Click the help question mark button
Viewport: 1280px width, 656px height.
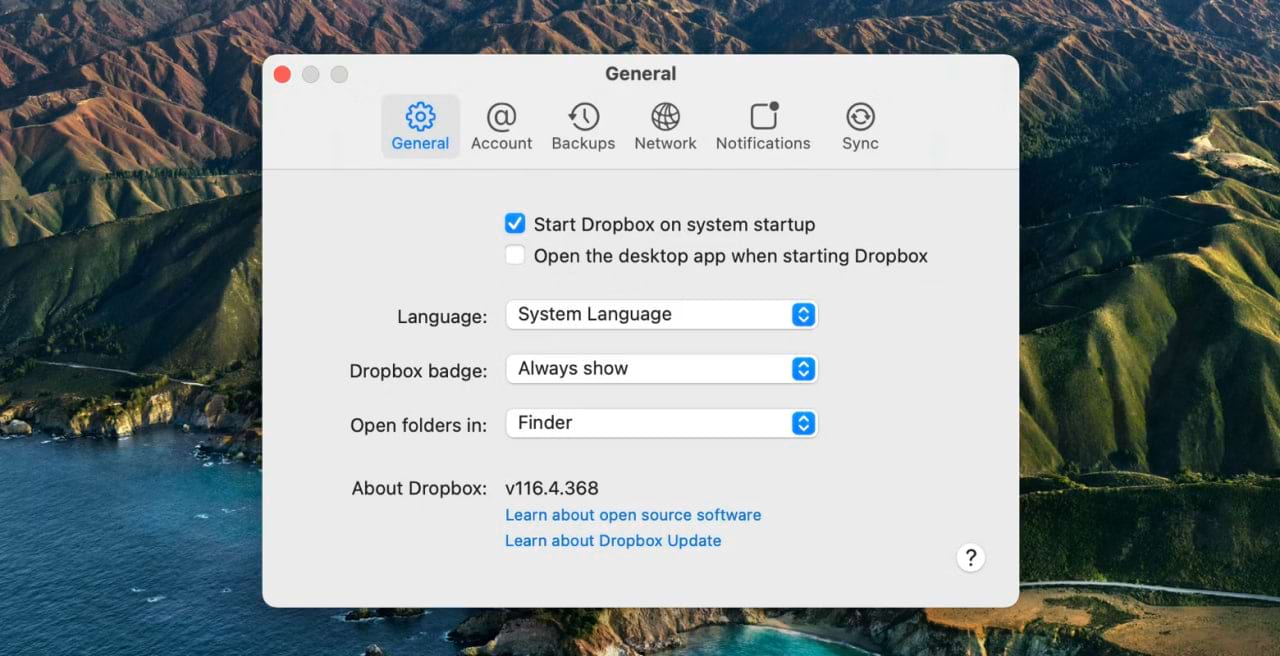coord(971,558)
